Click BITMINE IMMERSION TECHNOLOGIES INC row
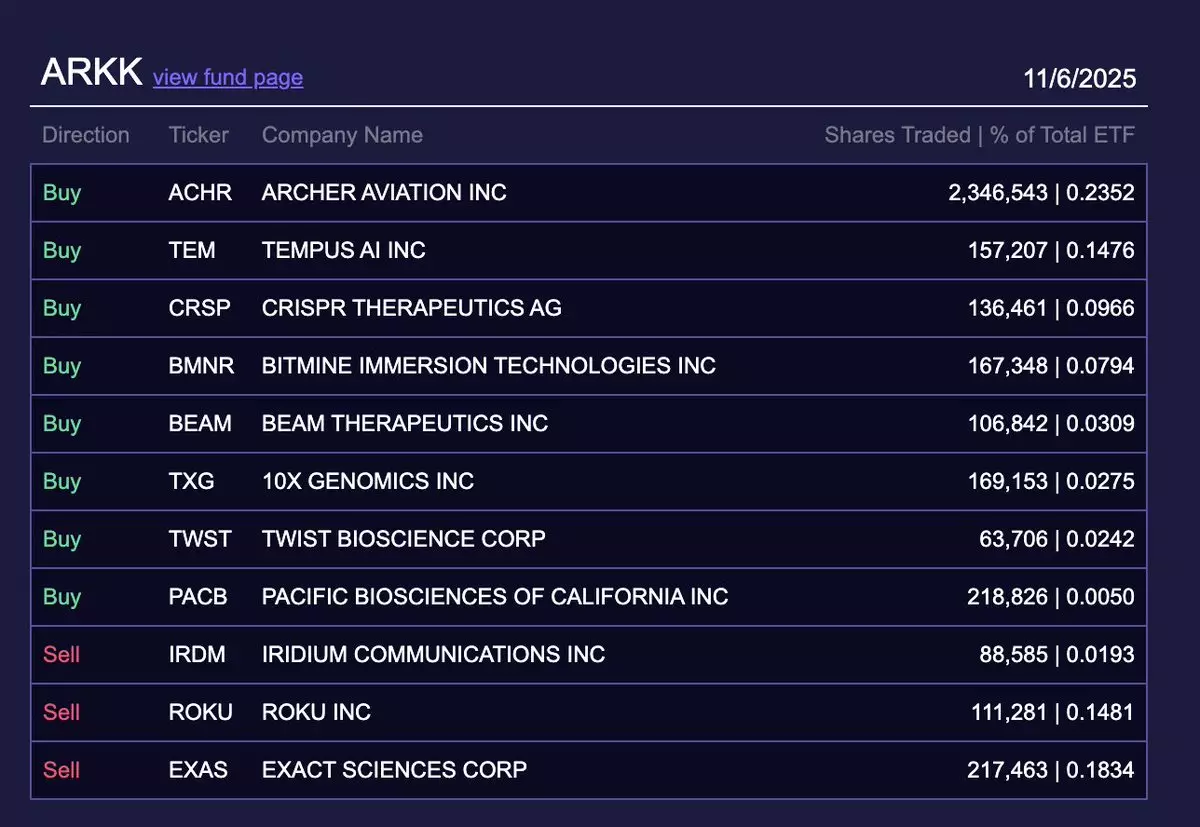Screen dimensions: 1200x827 point(488,366)
